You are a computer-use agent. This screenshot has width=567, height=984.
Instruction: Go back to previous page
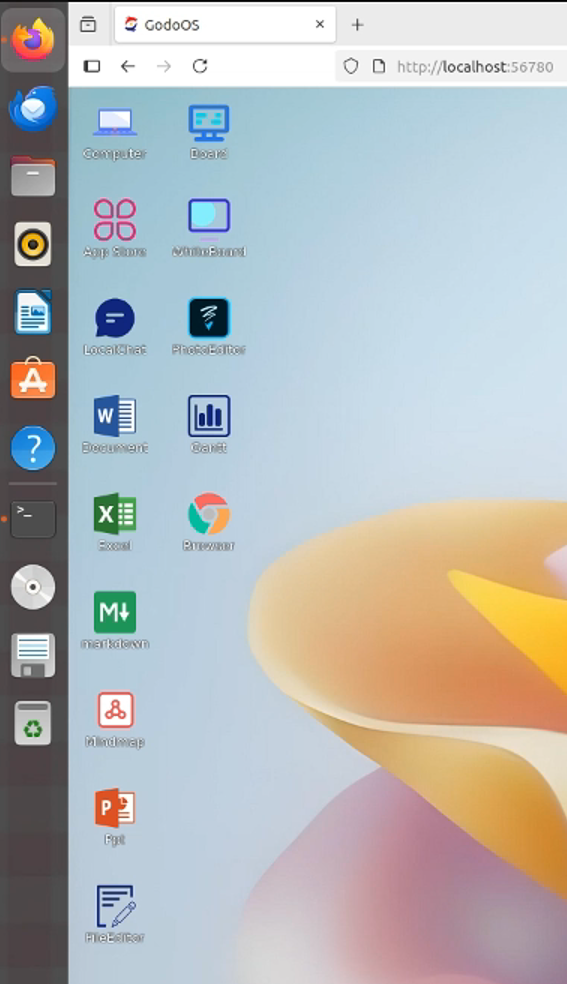[x=128, y=66]
